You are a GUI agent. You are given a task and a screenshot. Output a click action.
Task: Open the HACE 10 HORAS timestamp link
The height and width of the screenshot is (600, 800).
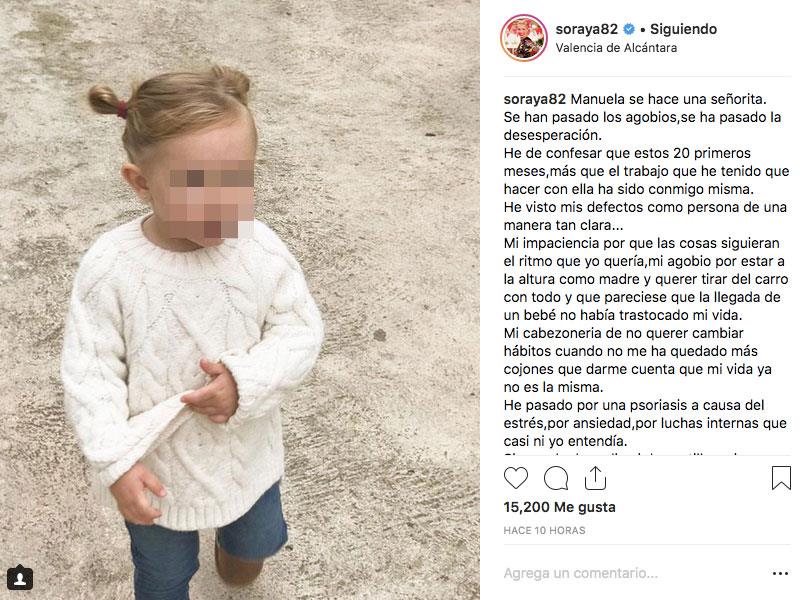coord(544,531)
